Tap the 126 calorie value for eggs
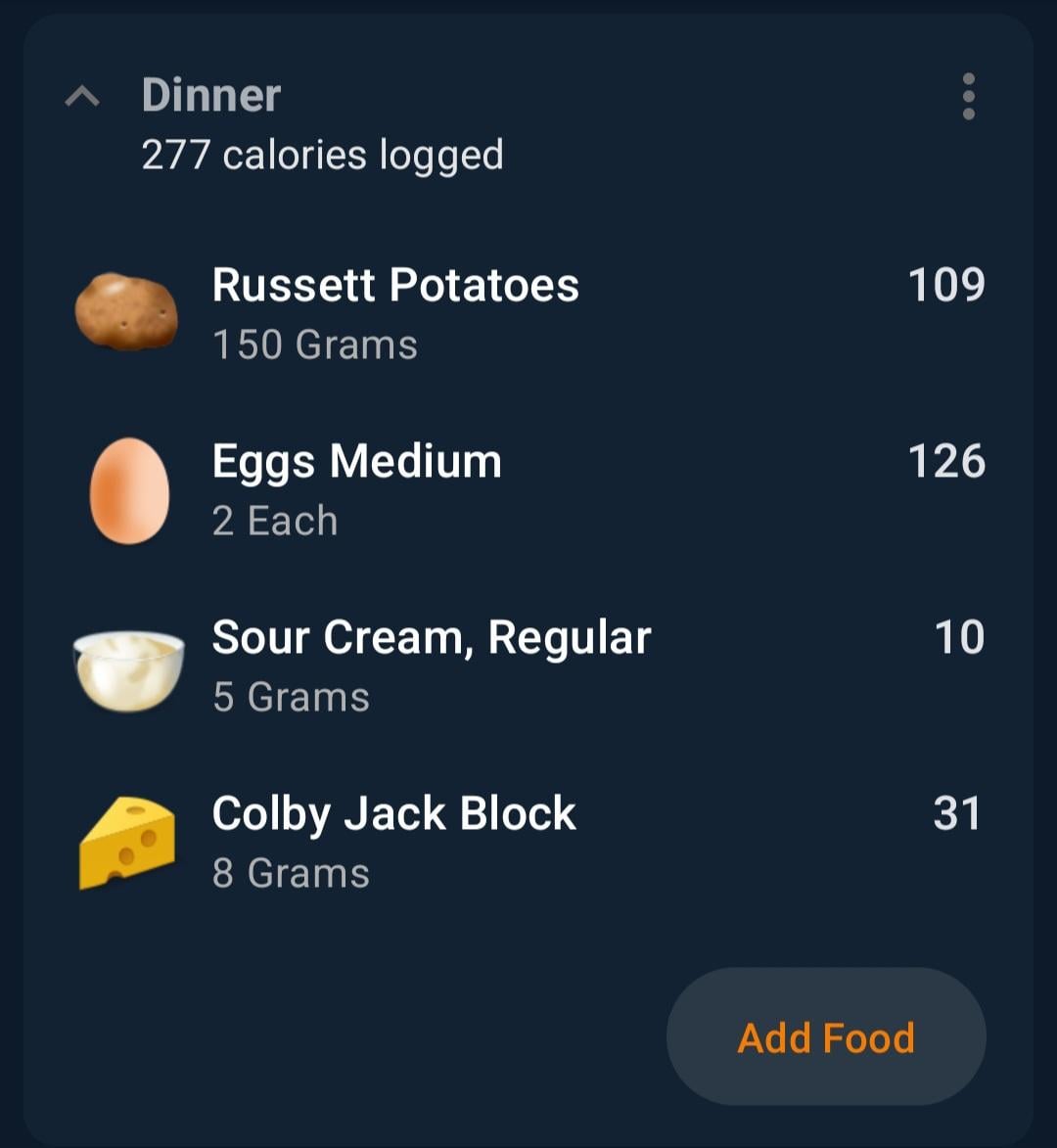Image resolution: width=1057 pixels, height=1148 pixels. click(x=946, y=461)
